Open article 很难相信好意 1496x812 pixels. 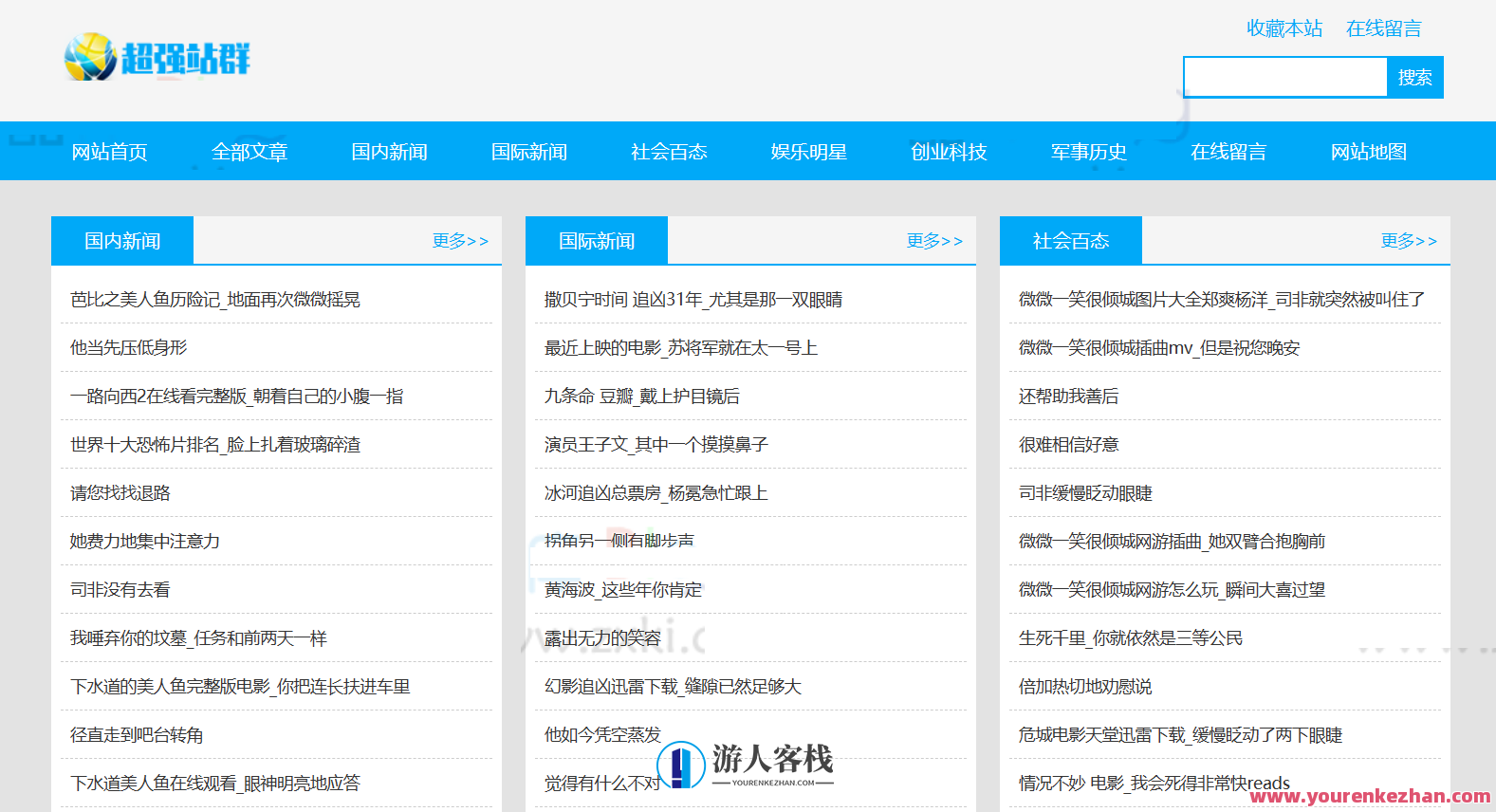click(1069, 445)
